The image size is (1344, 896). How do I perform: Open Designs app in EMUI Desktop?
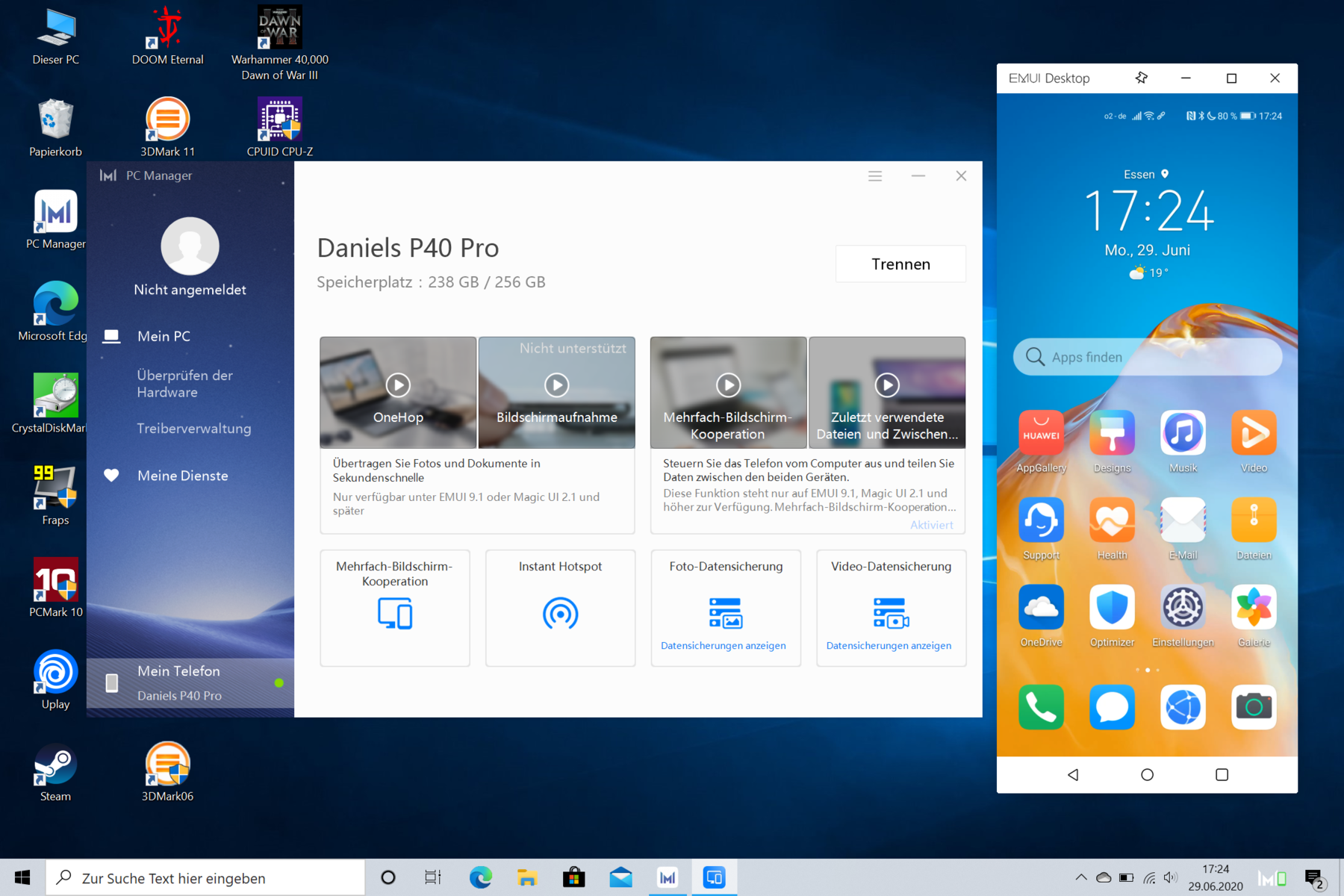(x=1112, y=433)
